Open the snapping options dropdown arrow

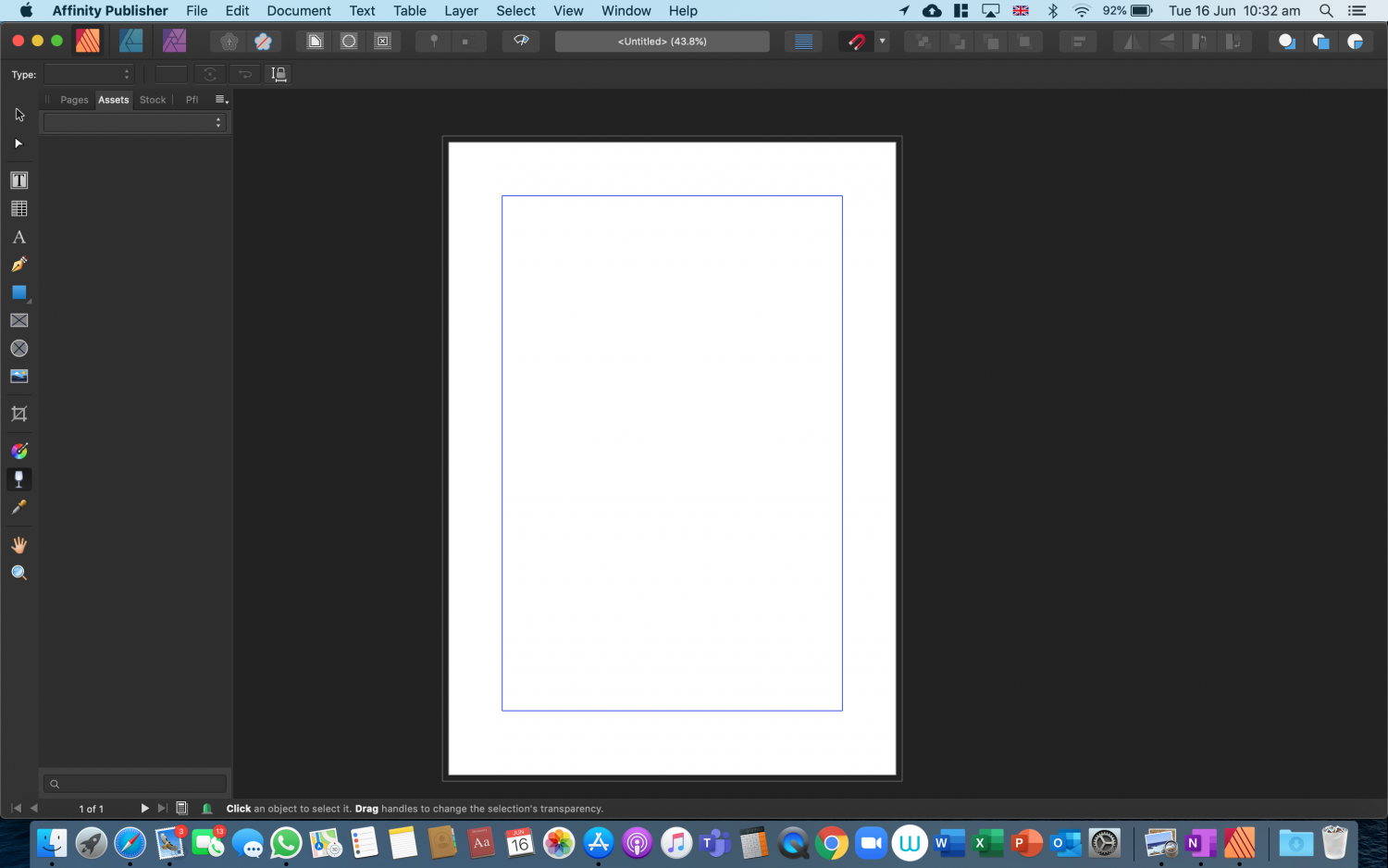881,42
